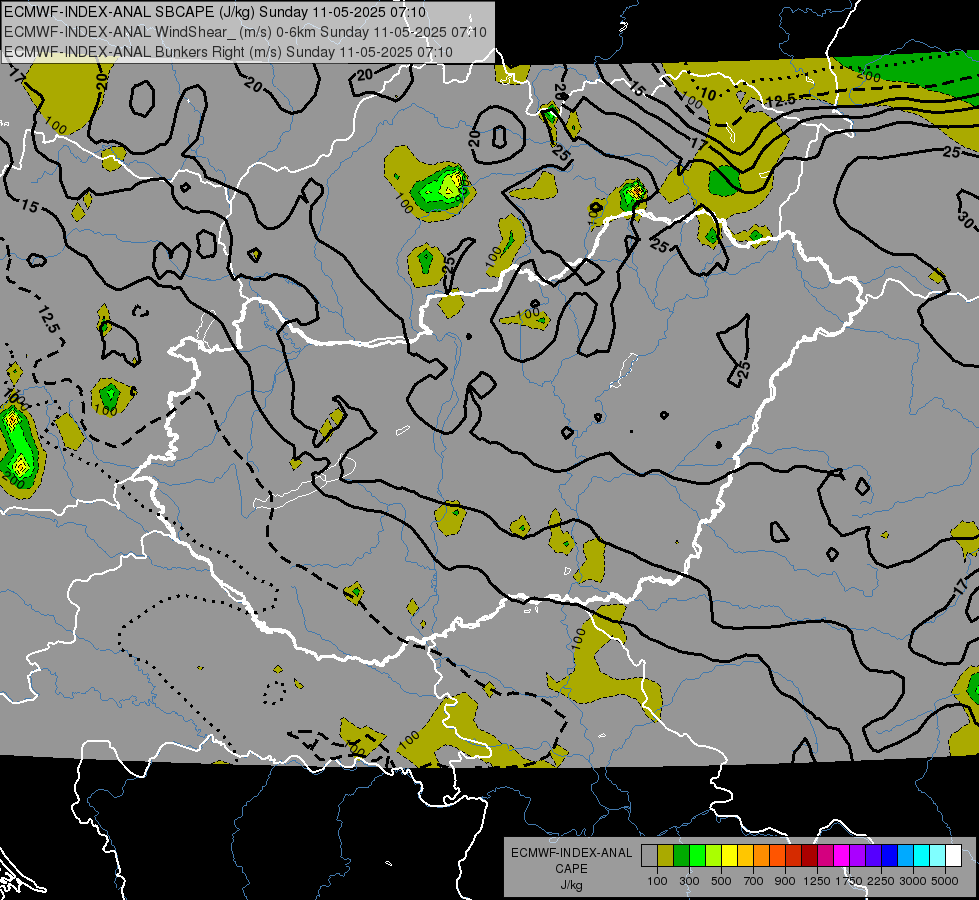Viewport: 979px width, 900px height.
Task: Click the 700 tick label under colorbar
Action: [753, 881]
